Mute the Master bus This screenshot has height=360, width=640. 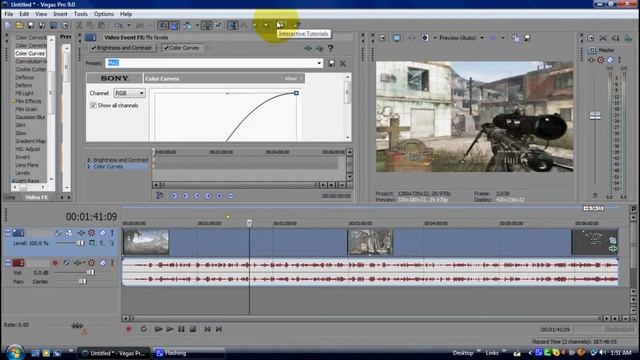coord(610,60)
